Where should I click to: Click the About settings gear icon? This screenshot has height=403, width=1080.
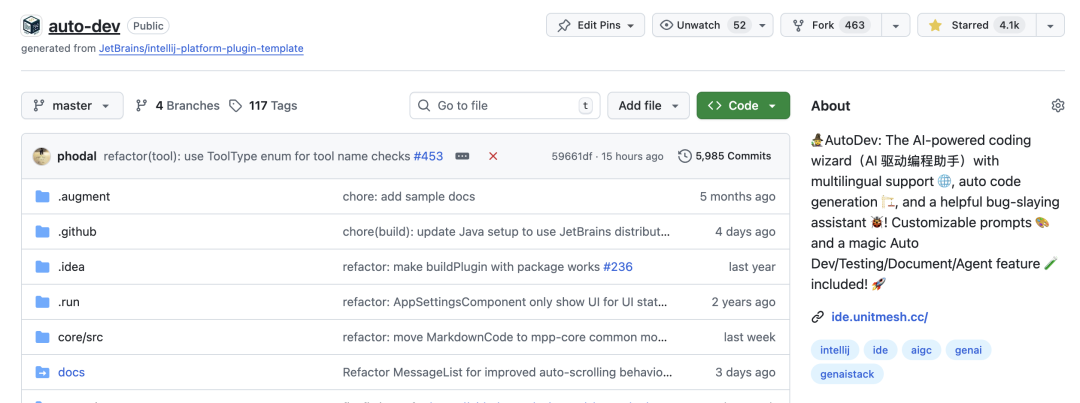pyautogui.click(x=1058, y=106)
